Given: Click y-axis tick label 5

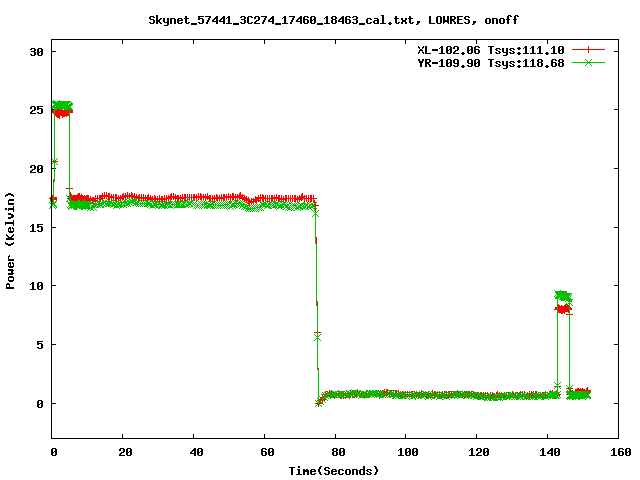Looking at the screenshot, I should click(40, 345).
